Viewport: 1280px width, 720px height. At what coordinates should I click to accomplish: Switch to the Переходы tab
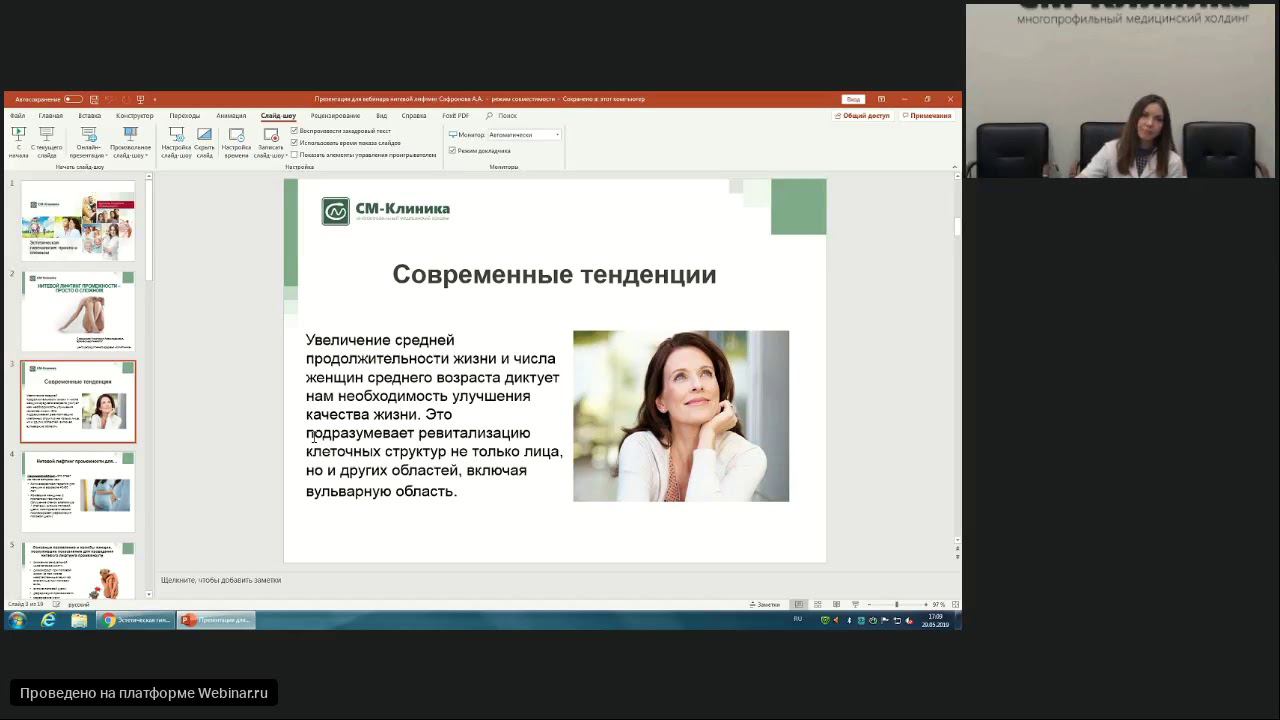(185, 116)
